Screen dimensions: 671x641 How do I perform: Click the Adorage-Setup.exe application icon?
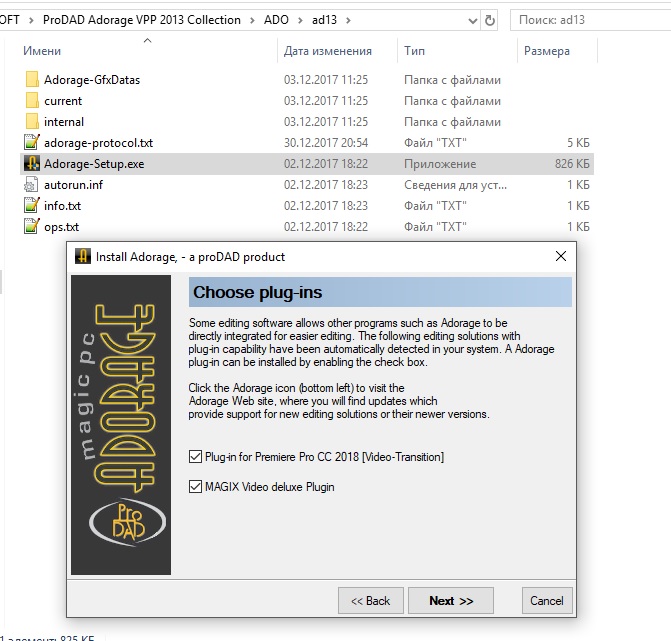coord(32,163)
